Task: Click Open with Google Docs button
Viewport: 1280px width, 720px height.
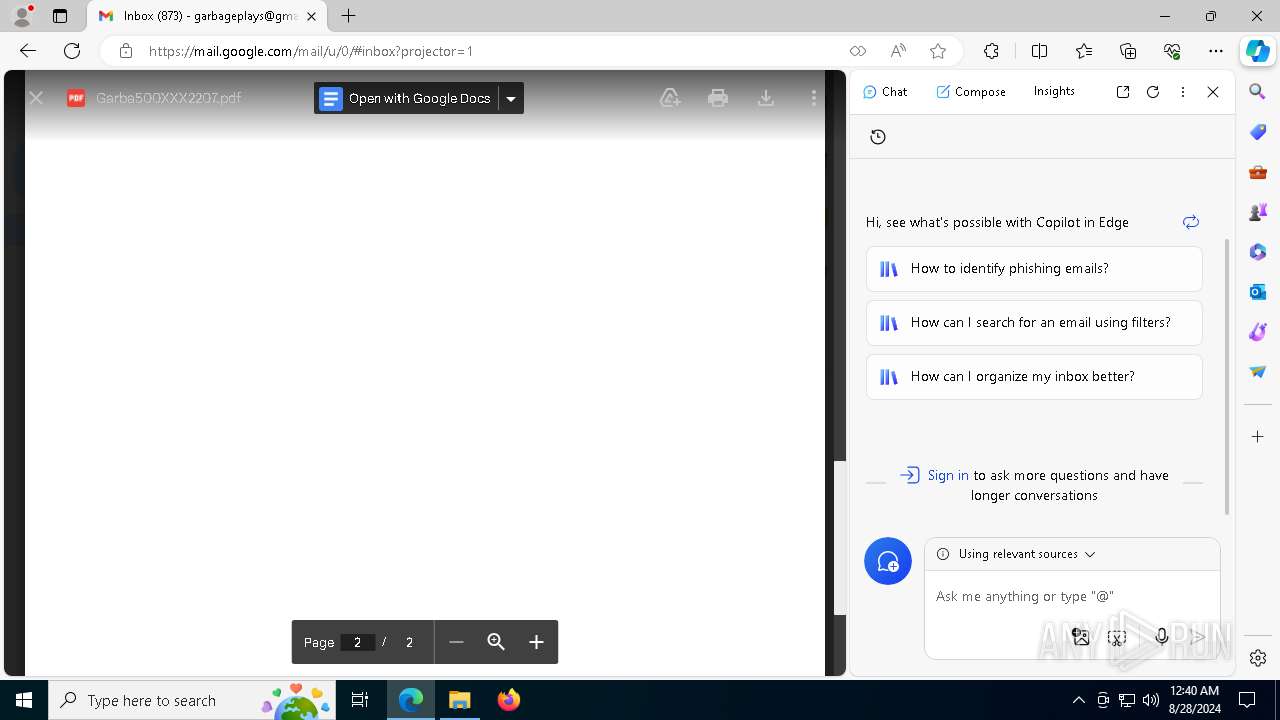Action: click(405, 98)
